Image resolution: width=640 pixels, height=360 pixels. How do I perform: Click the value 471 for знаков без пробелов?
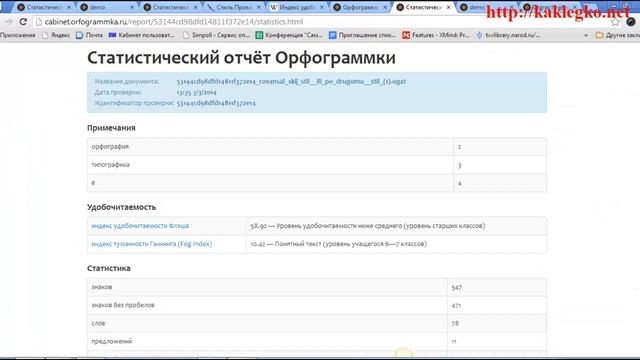(x=456, y=306)
